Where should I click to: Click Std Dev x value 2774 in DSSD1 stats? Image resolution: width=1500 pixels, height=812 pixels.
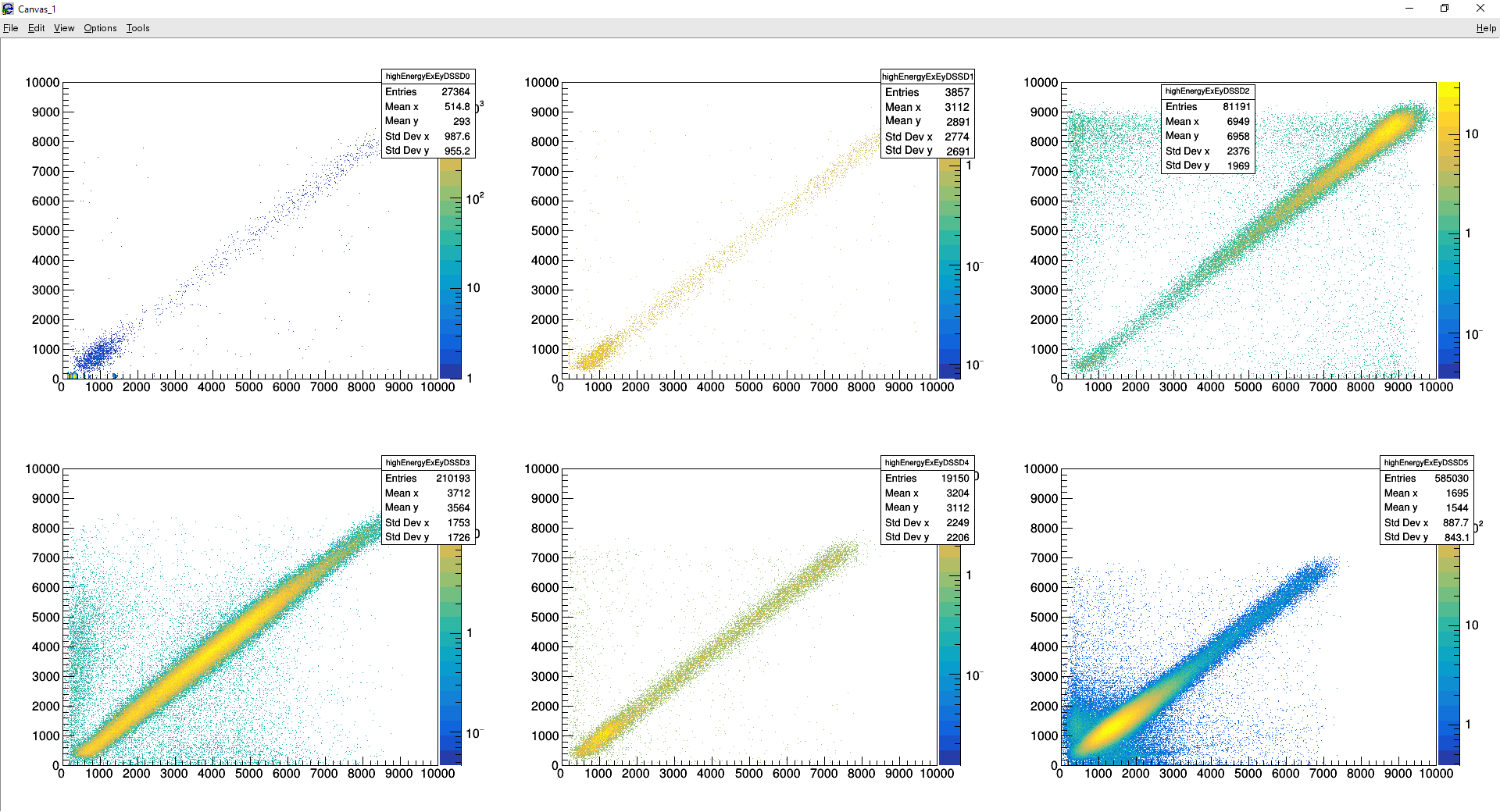pos(958,137)
